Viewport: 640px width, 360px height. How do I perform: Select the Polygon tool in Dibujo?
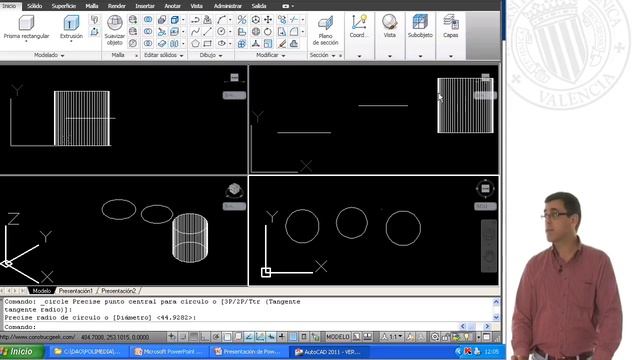point(195,43)
